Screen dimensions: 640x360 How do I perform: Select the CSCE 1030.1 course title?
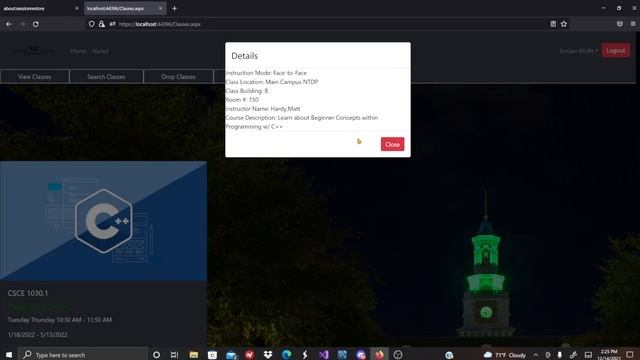click(x=28, y=293)
